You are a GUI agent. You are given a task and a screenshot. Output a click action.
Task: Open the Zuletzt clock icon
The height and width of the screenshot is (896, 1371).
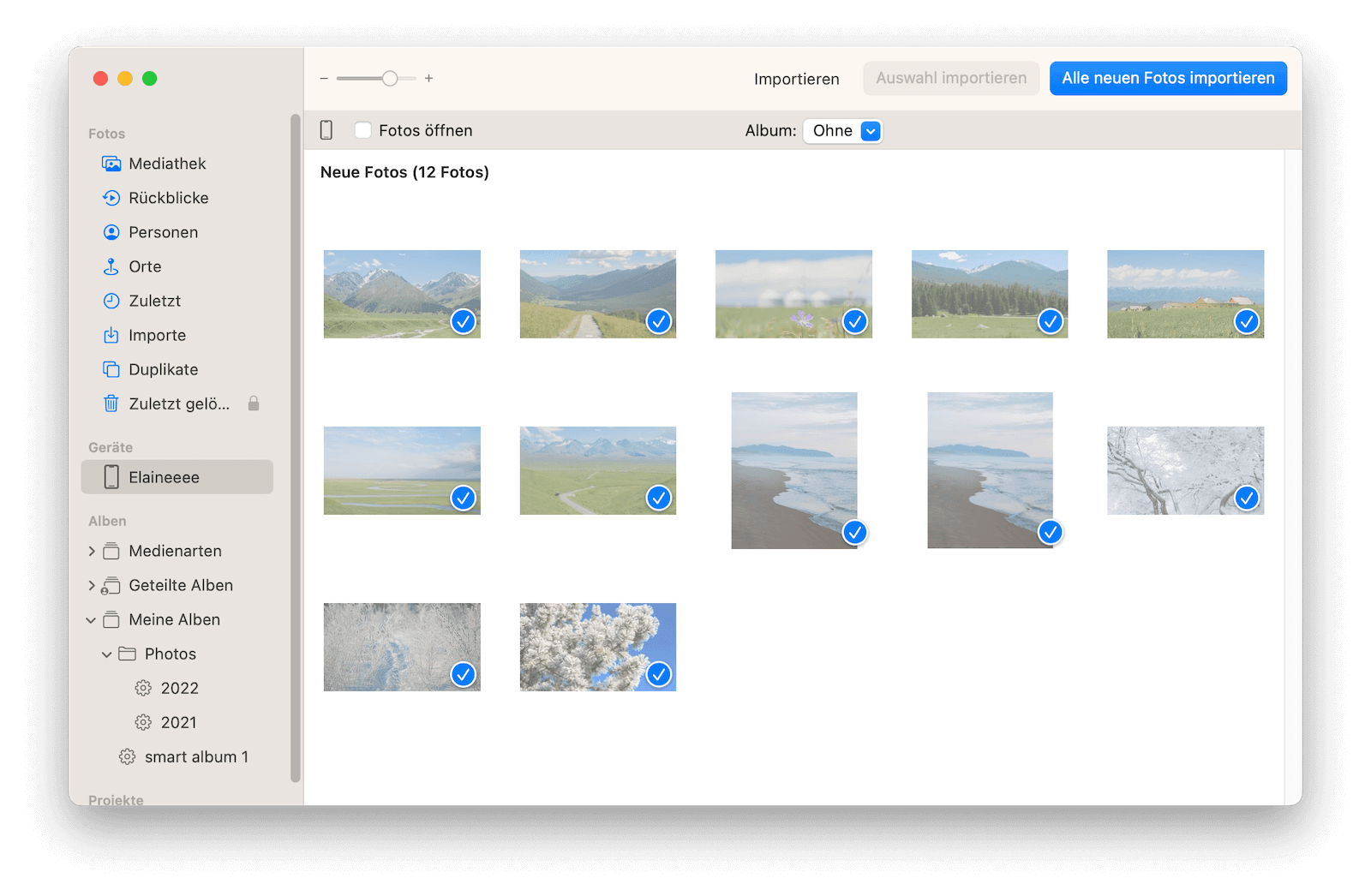(111, 301)
